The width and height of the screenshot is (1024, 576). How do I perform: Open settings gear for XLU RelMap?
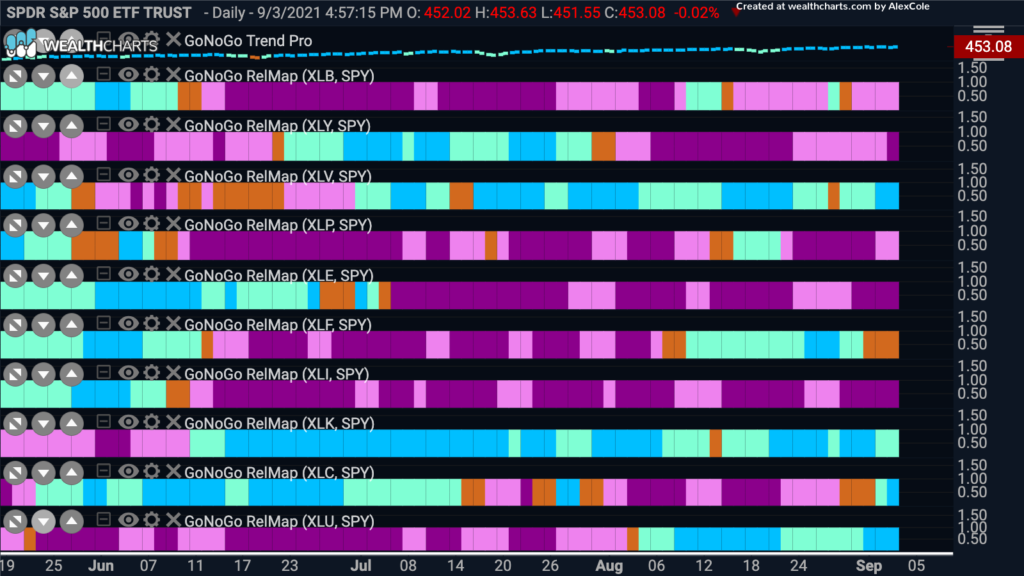coord(152,520)
